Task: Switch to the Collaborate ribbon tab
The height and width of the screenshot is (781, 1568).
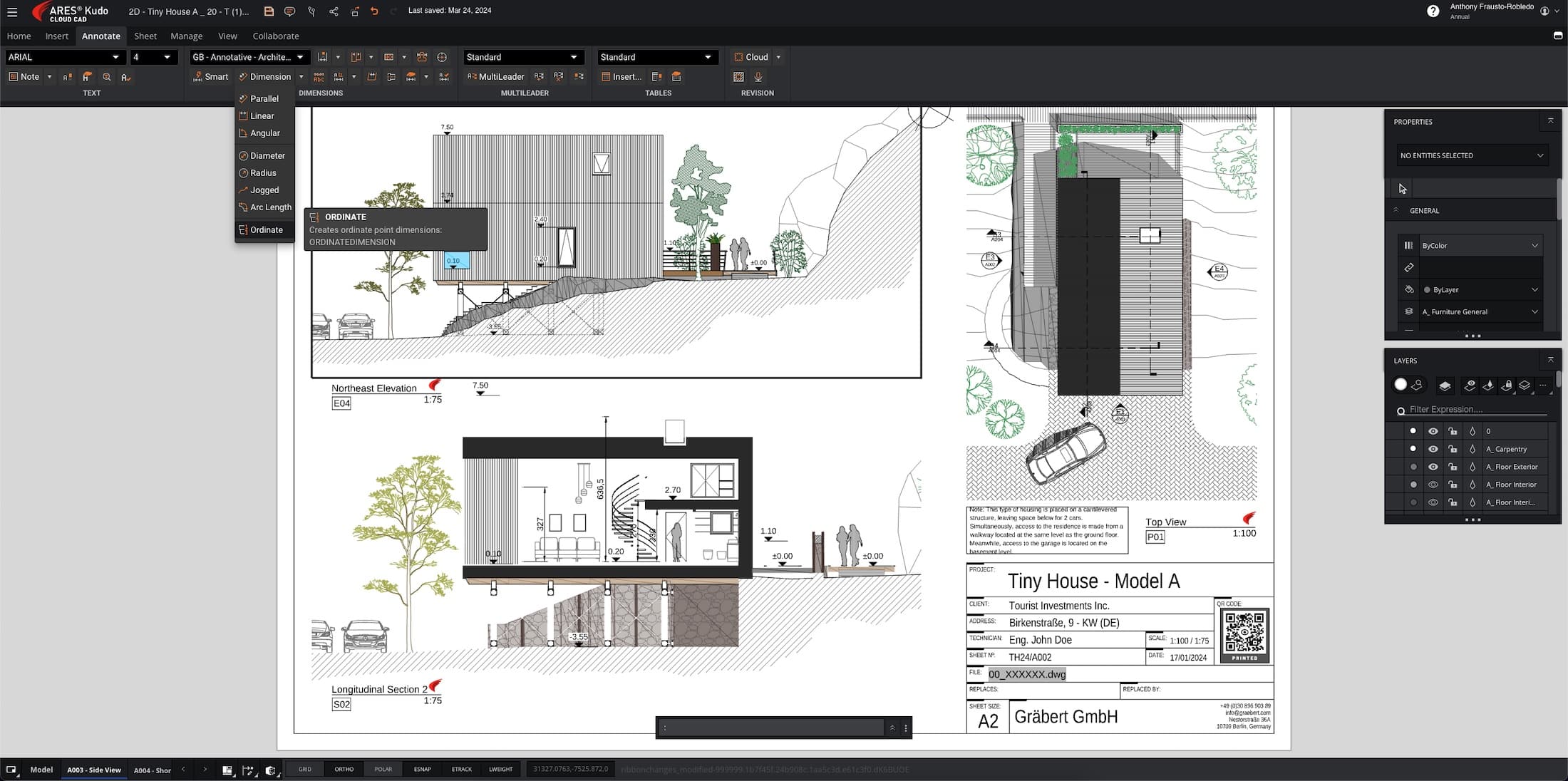Action: [275, 36]
